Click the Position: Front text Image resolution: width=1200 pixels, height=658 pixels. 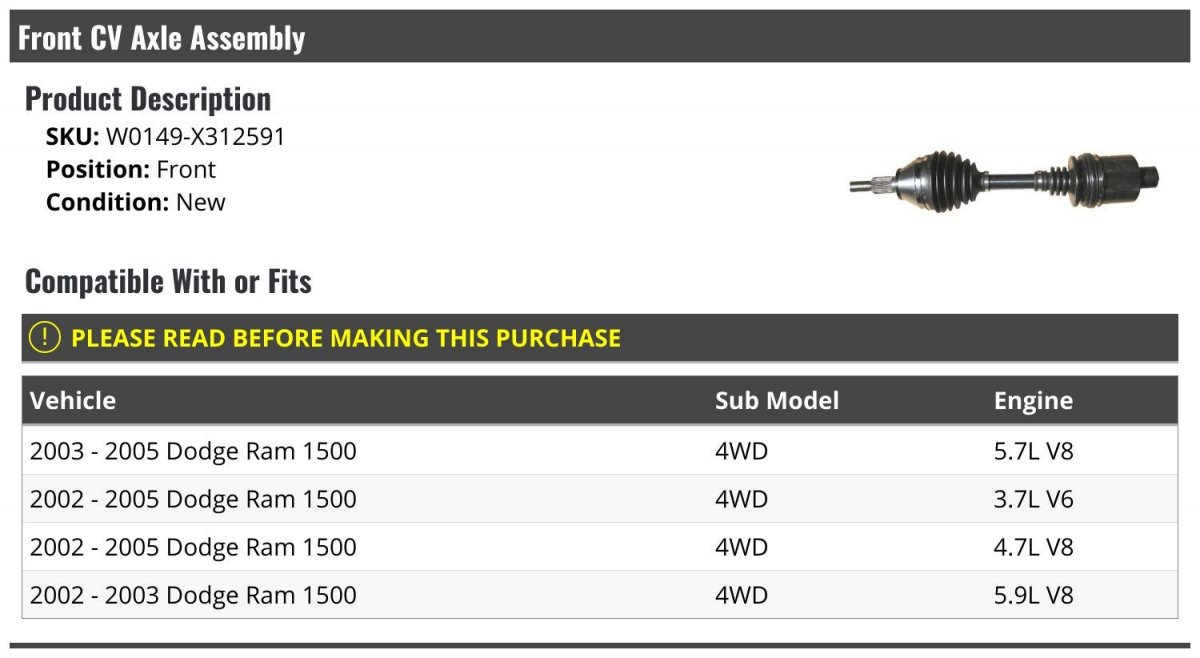click(x=131, y=169)
